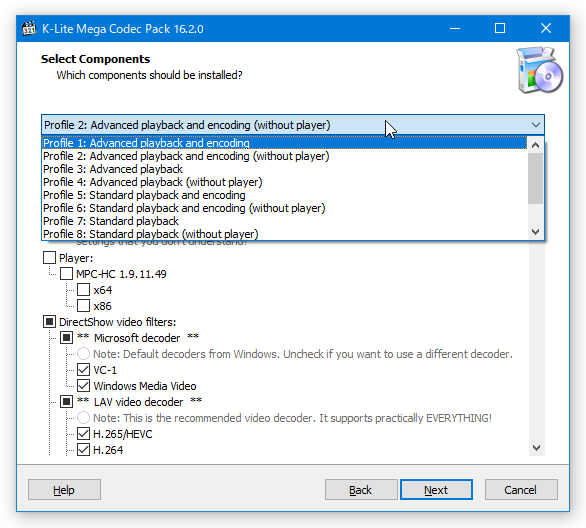Toggle the LAV video decoder group checkbox
Screen dimensions: 586x528
click(67, 402)
